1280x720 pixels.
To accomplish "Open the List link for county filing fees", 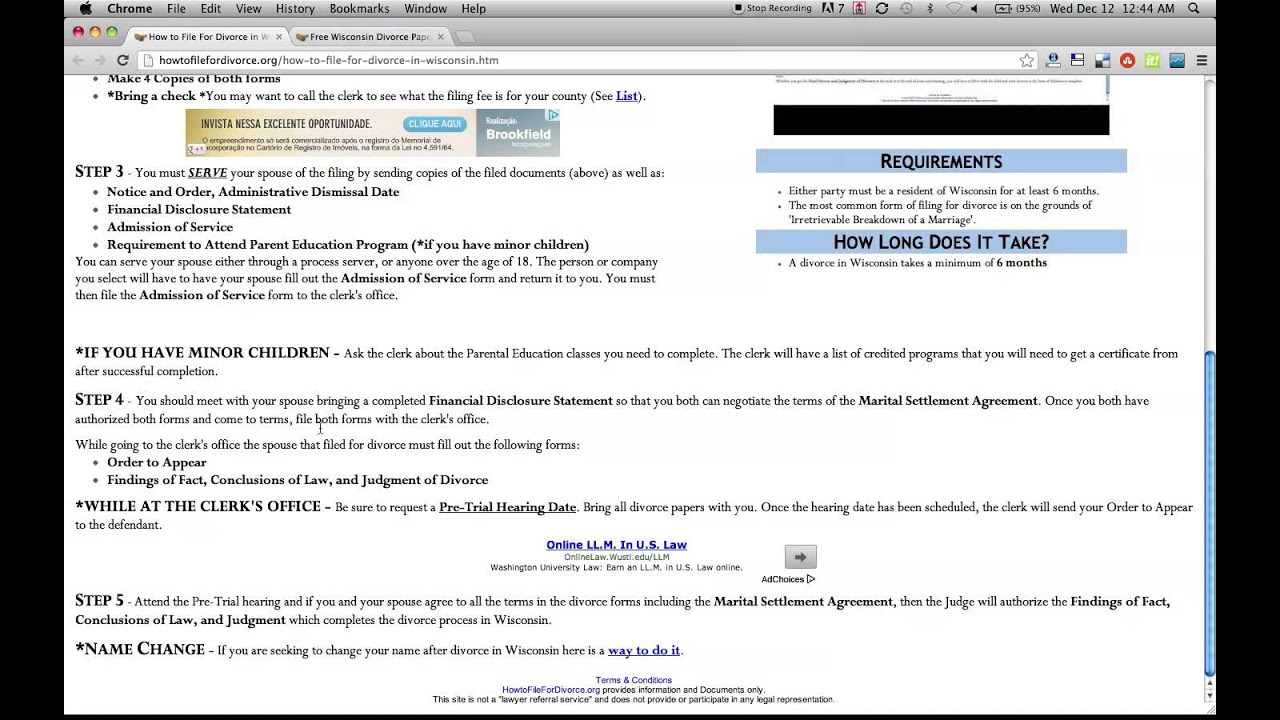I will pos(626,96).
